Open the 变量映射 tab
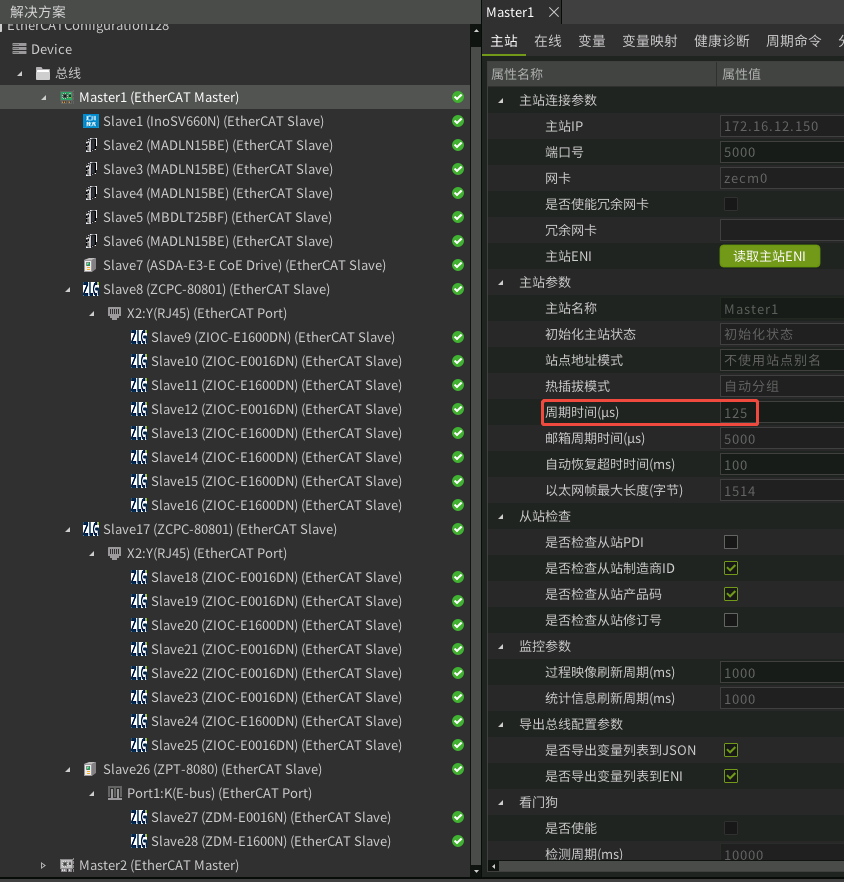 (x=650, y=41)
